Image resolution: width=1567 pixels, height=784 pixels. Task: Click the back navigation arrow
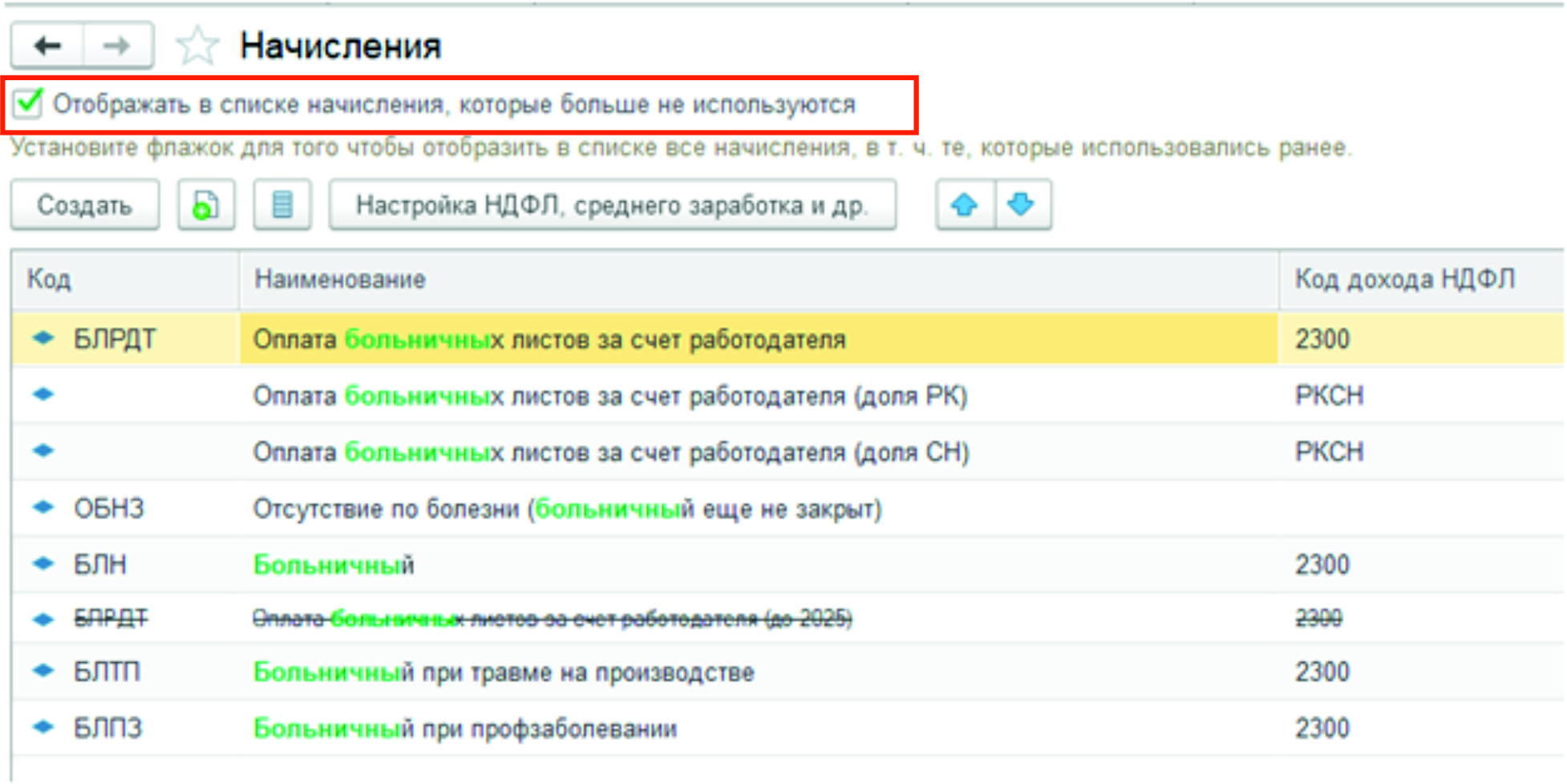point(47,46)
